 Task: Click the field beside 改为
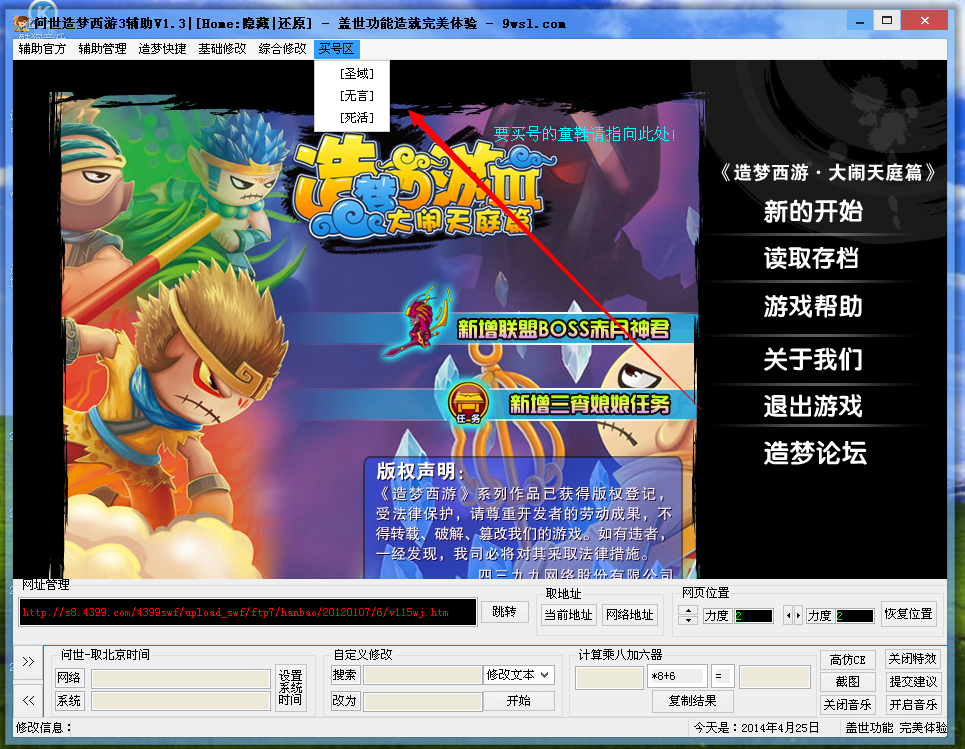coord(422,701)
